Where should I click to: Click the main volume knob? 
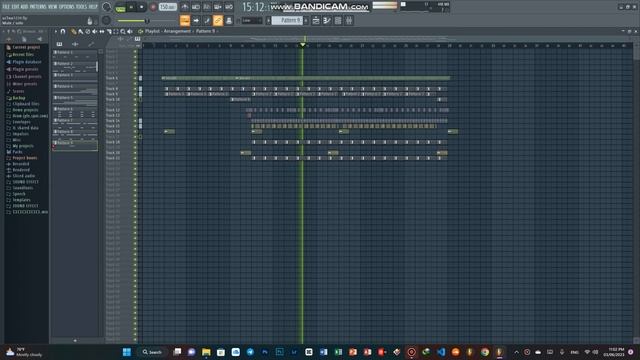pos(107,7)
